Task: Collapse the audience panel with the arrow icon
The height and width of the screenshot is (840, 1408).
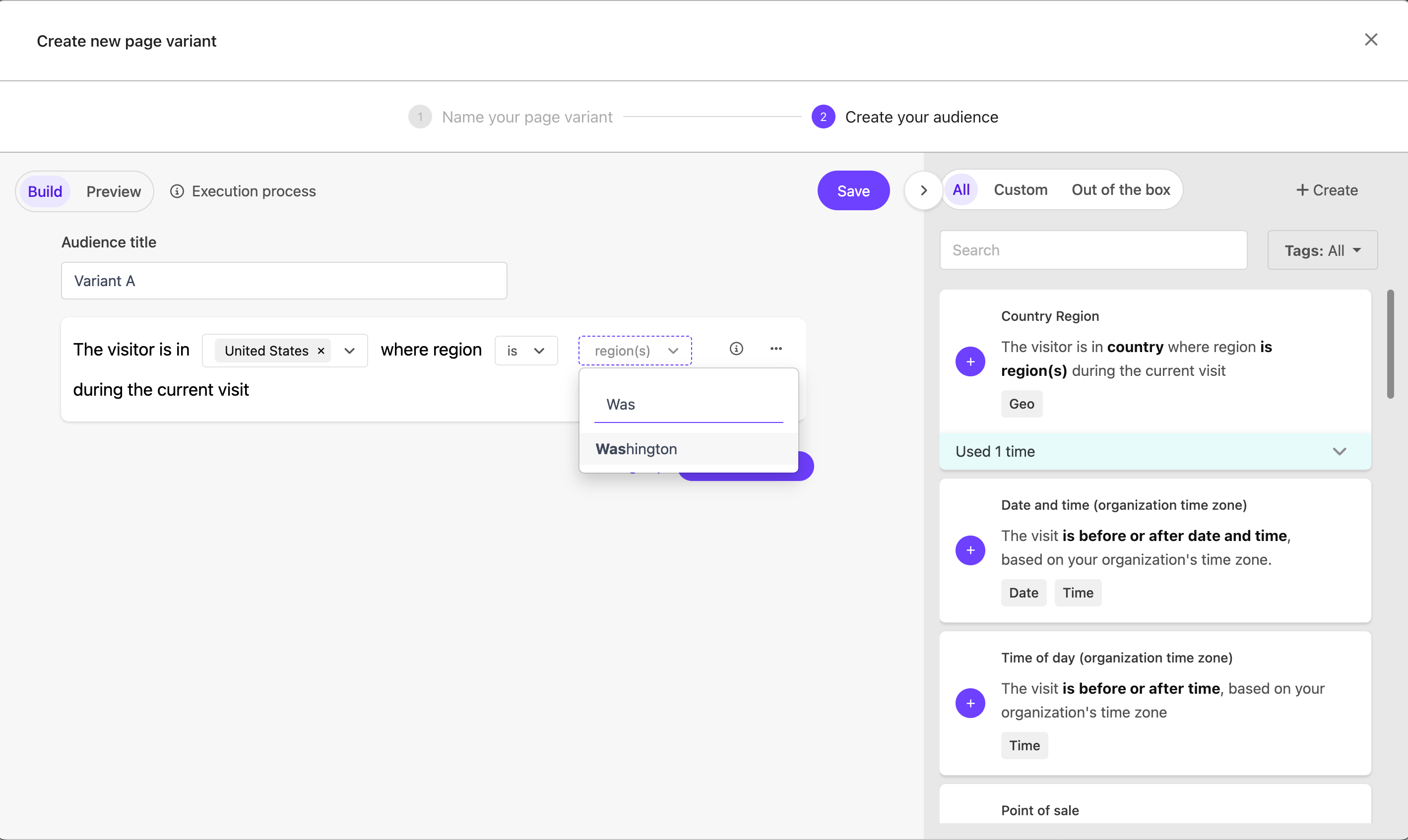Action: point(923,189)
